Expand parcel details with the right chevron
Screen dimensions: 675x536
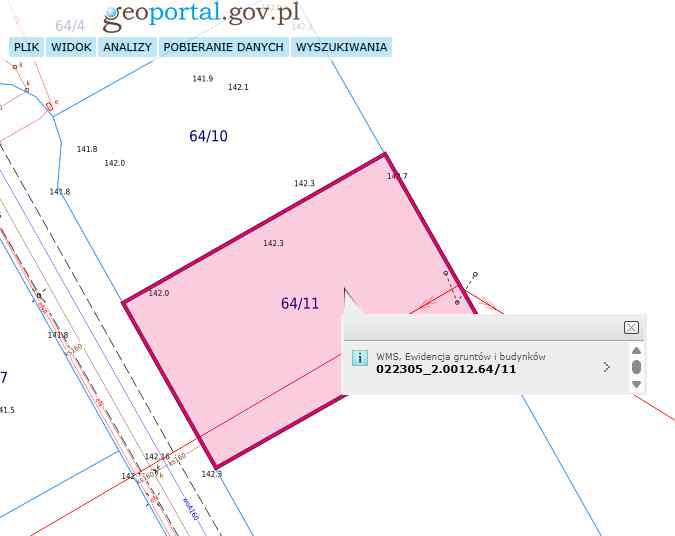point(606,367)
